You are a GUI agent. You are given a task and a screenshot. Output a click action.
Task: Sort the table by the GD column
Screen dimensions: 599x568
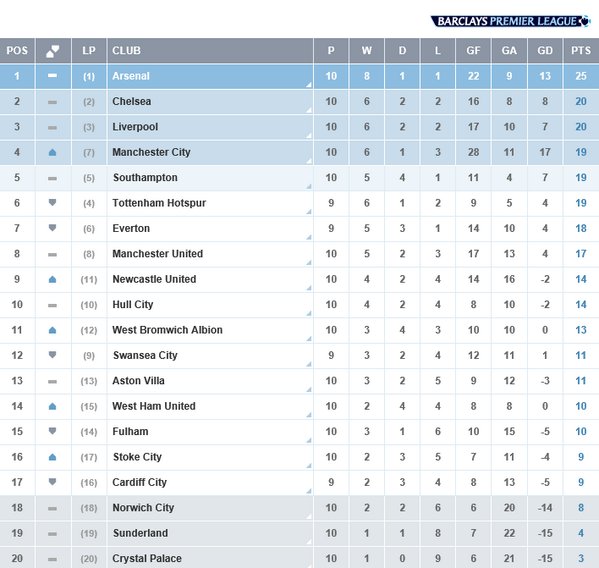545,50
